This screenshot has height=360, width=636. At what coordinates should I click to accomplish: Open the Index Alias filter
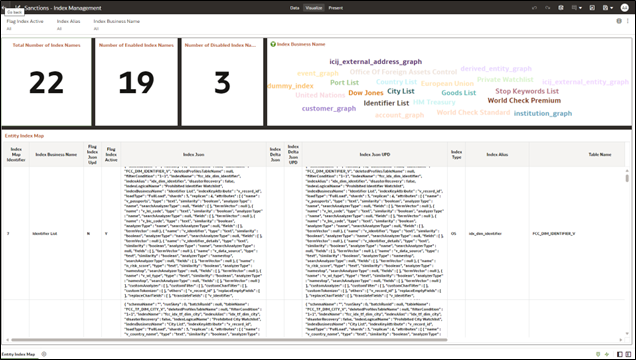[x=68, y=24]
